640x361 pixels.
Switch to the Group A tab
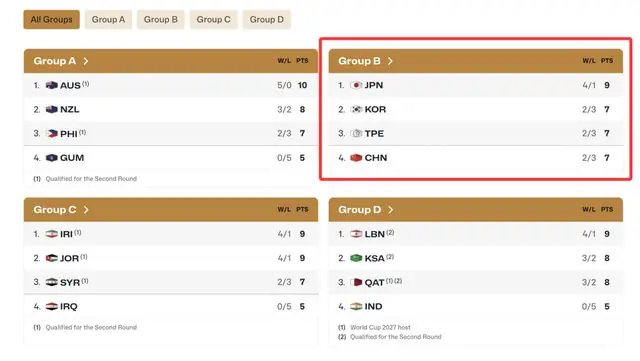(x=108, y=20)
